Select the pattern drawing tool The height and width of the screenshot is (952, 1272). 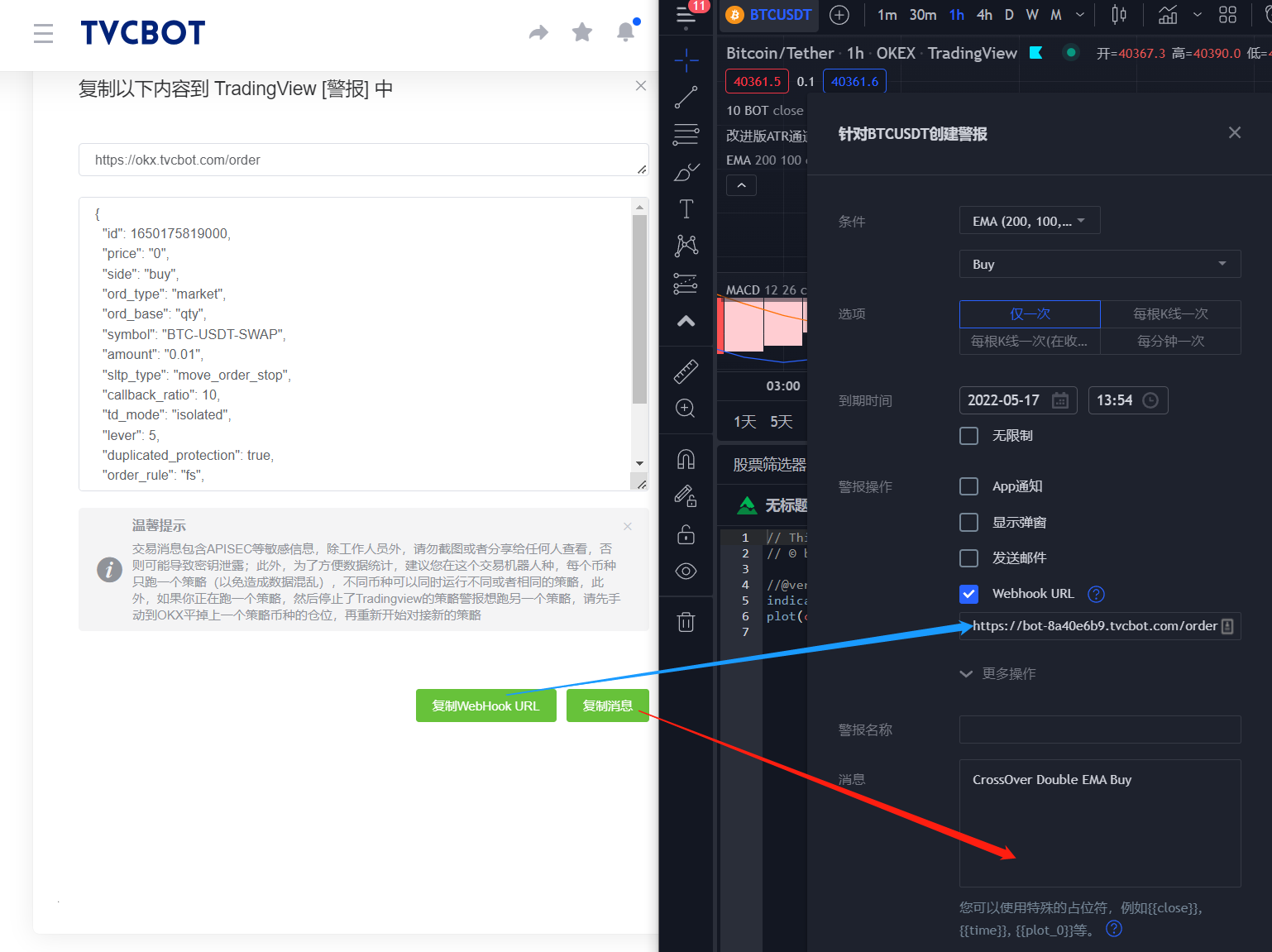coord(686,246)
